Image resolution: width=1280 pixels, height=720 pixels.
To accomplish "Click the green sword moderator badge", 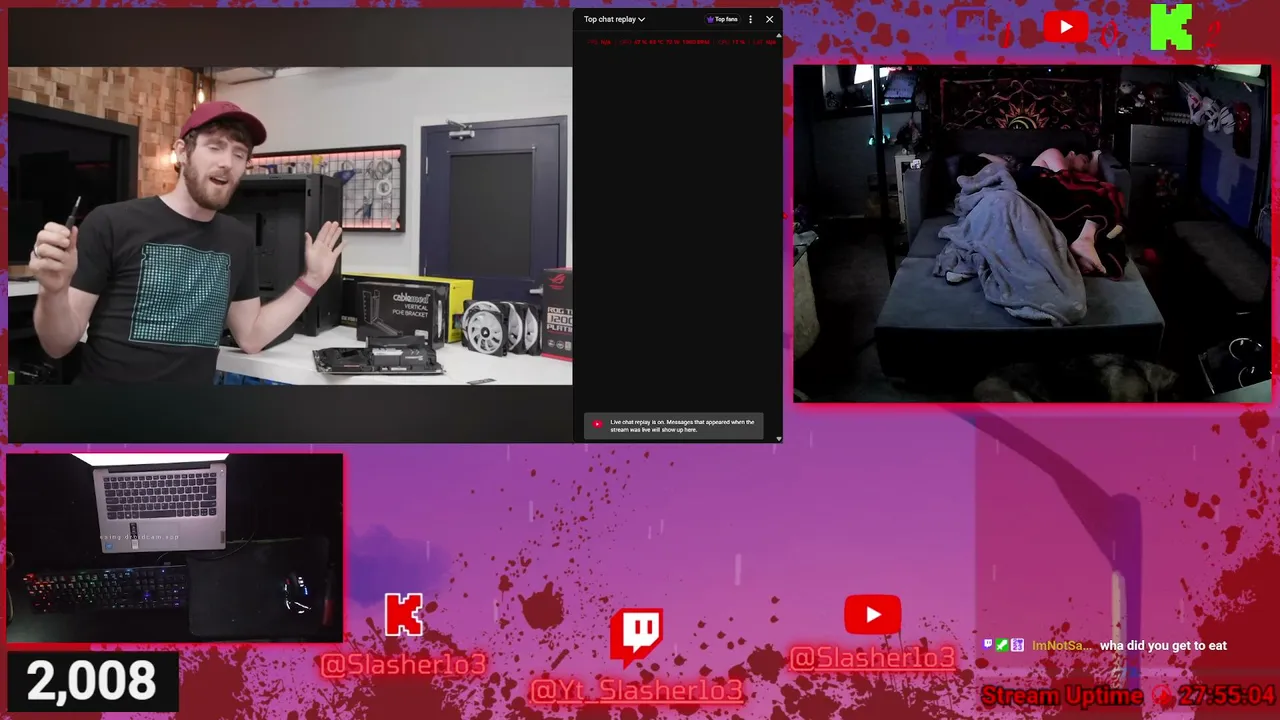I will pos(1002,646).
